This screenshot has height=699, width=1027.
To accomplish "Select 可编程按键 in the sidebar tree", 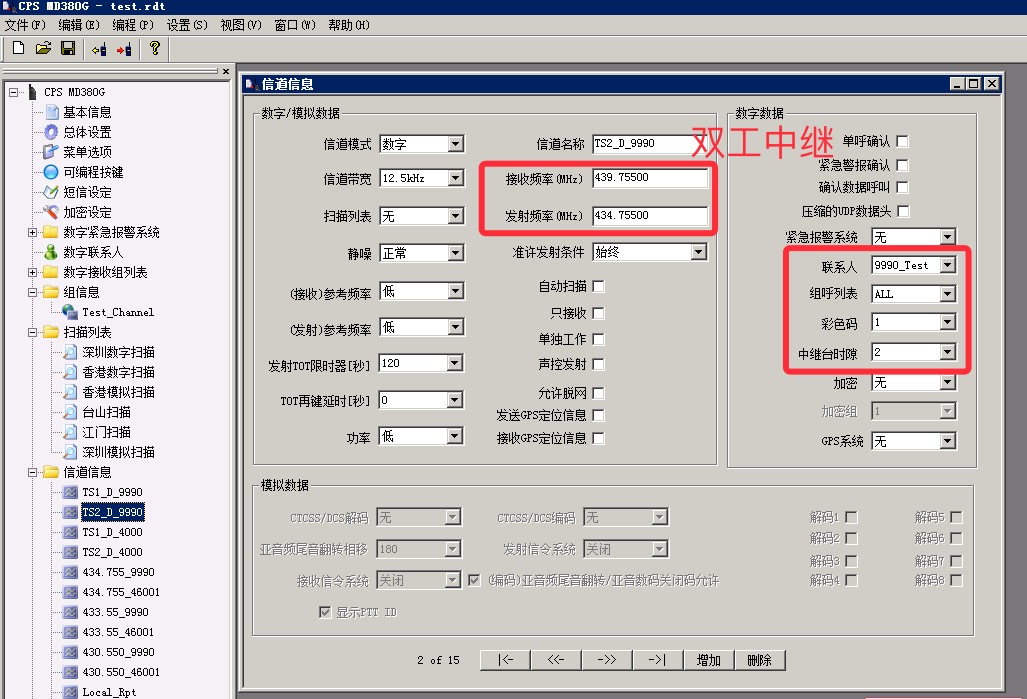I will 93,172.
